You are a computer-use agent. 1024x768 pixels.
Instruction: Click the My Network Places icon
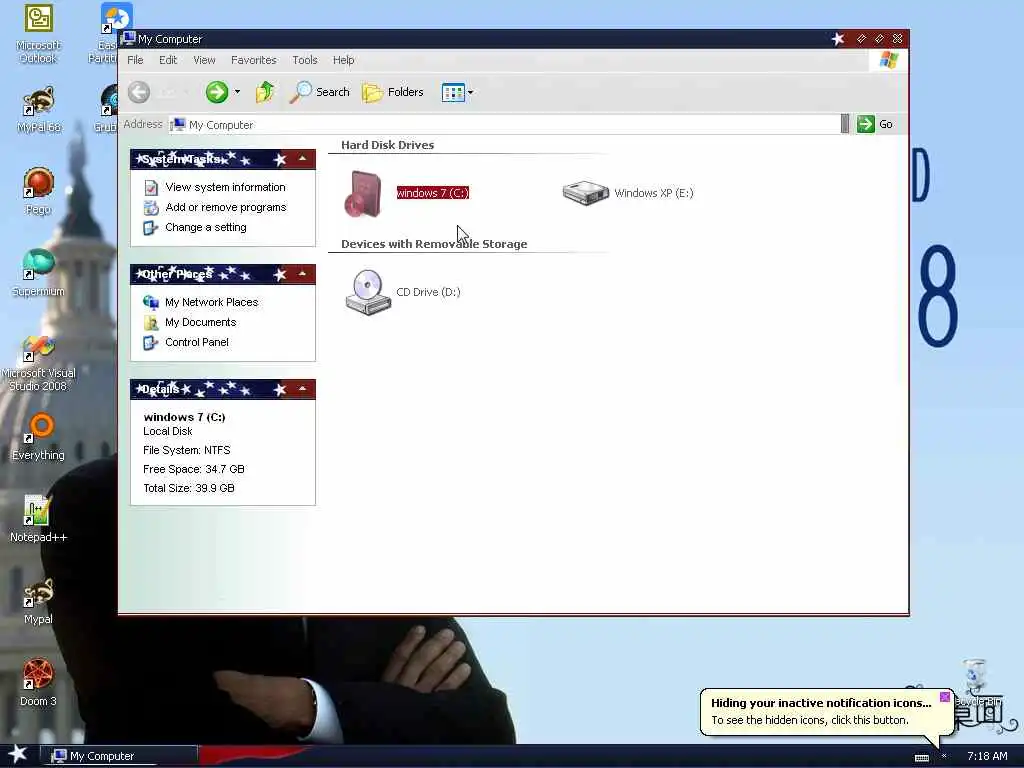pos(151,302)
